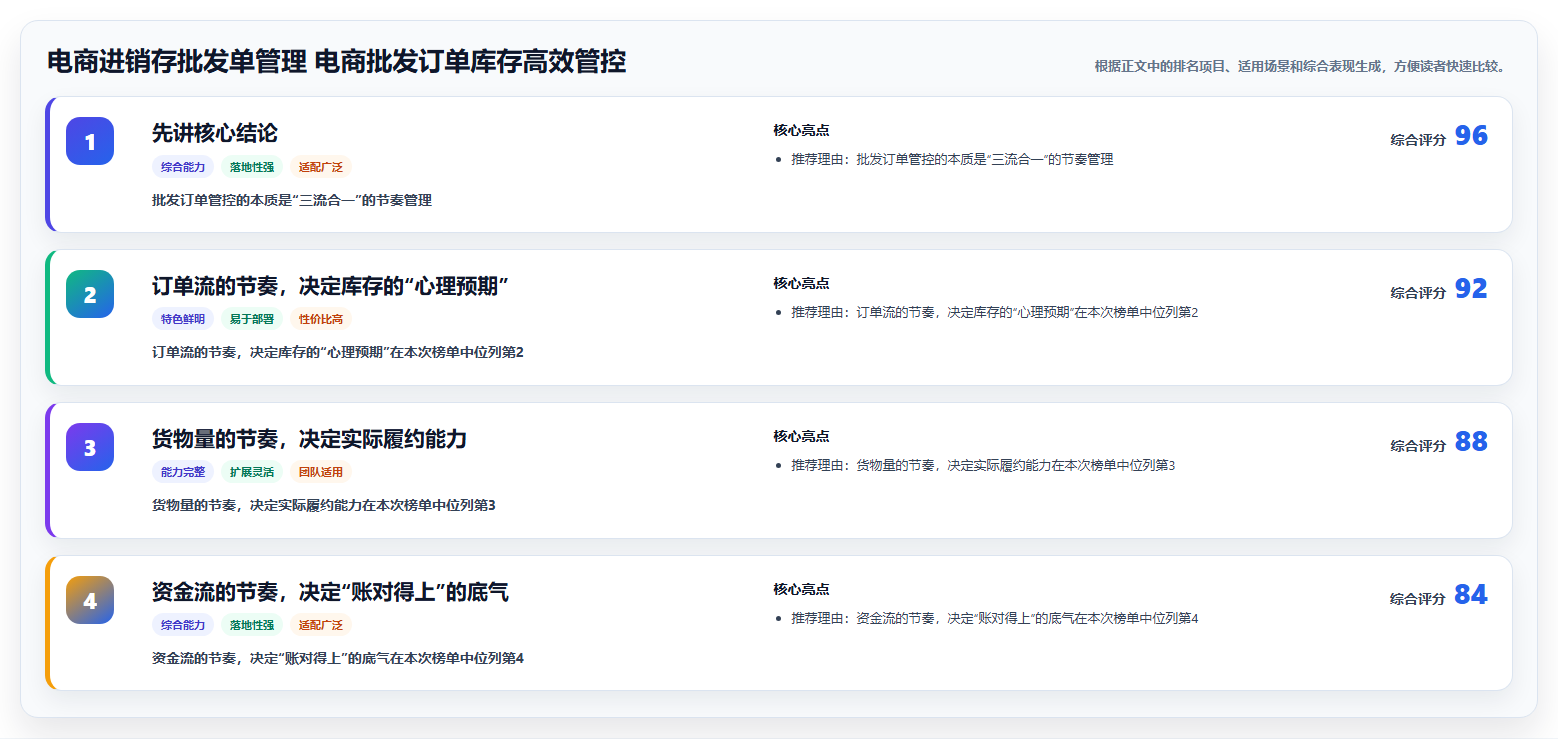Click the rank 1 number badge
The width and height of the screenshot is (1558, 739).
(x=90, y=141)
